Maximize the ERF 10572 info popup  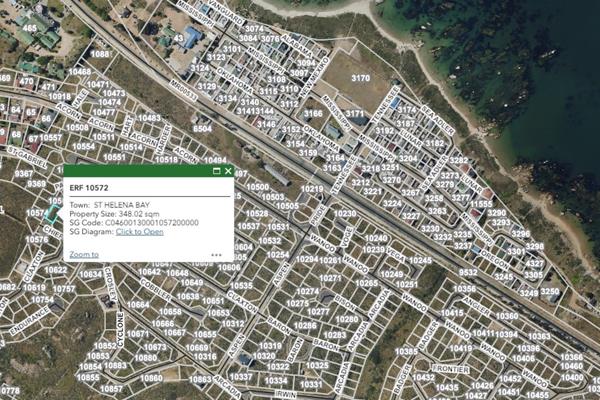click(x=217, y=171)
